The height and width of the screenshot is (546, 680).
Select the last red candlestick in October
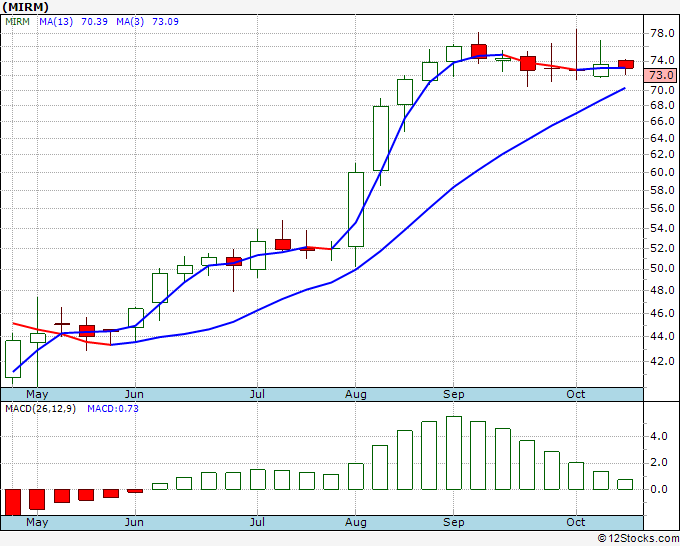pyautogui.click(x=625, y=64)
